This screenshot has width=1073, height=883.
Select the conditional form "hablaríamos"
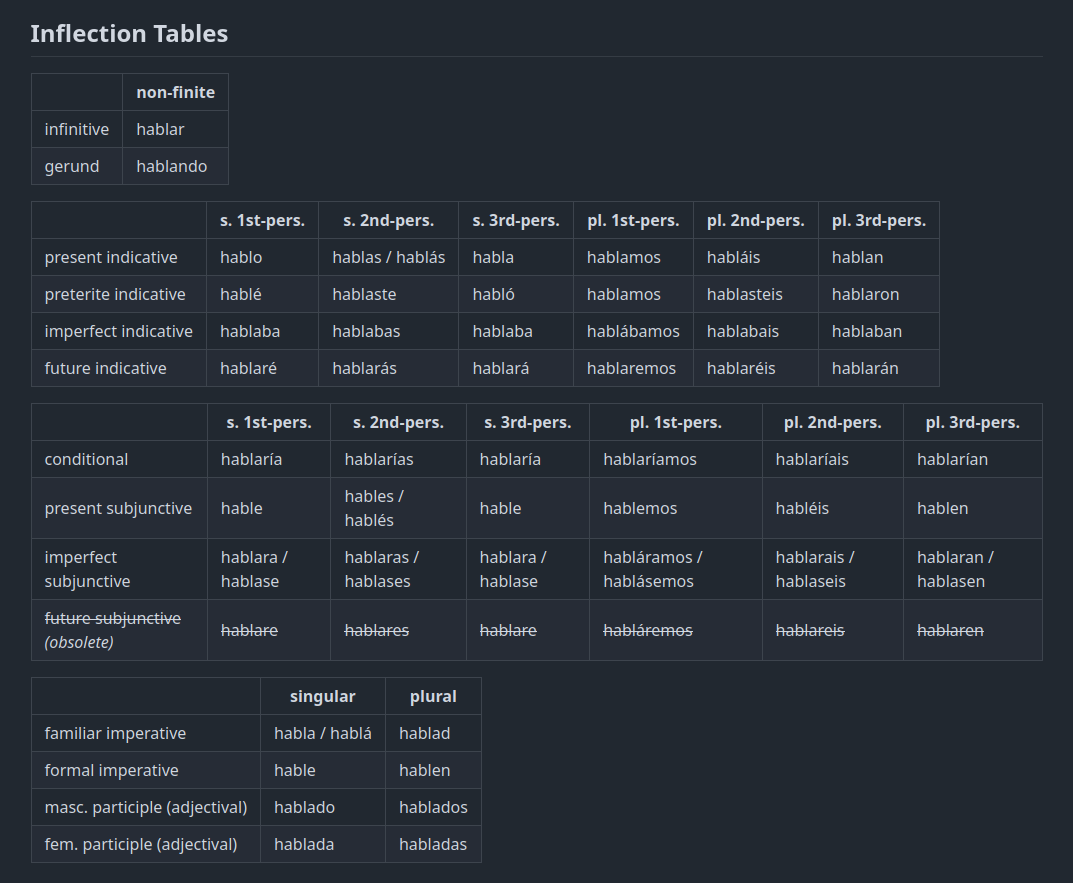click(648, 459)
